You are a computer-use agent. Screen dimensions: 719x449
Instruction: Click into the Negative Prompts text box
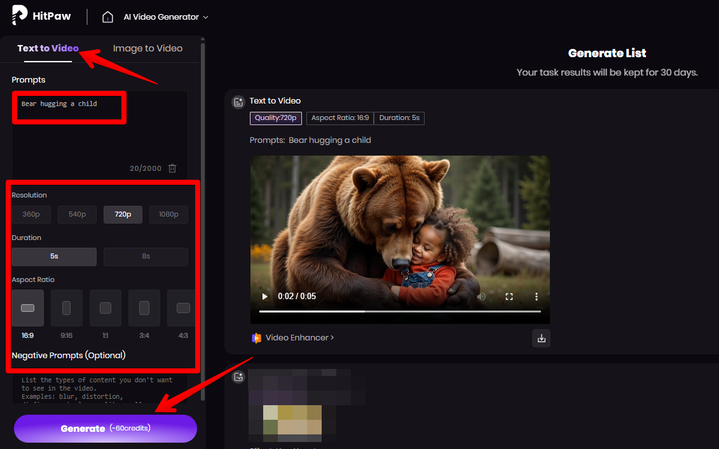(x=100, y=388)
